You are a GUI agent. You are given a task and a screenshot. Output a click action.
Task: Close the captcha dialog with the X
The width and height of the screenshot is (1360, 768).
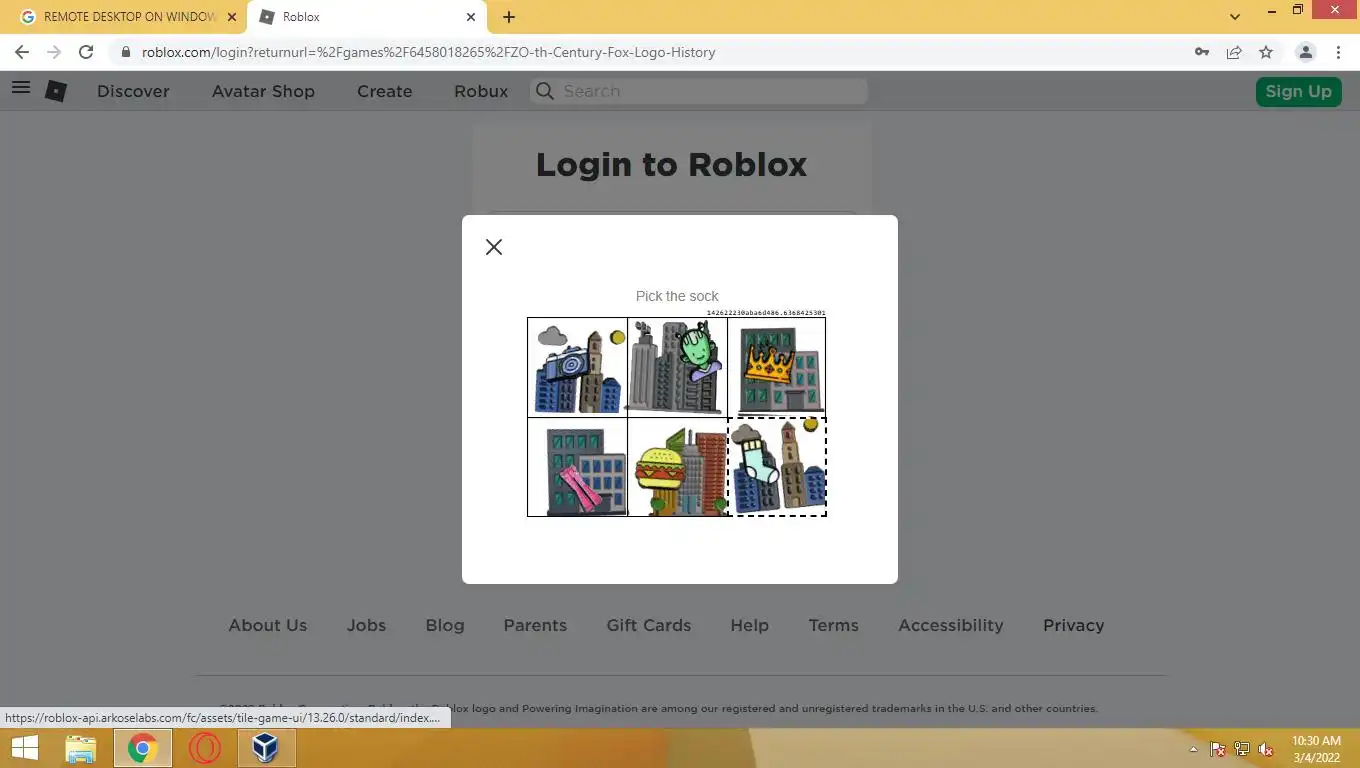(x=494, y=247)
